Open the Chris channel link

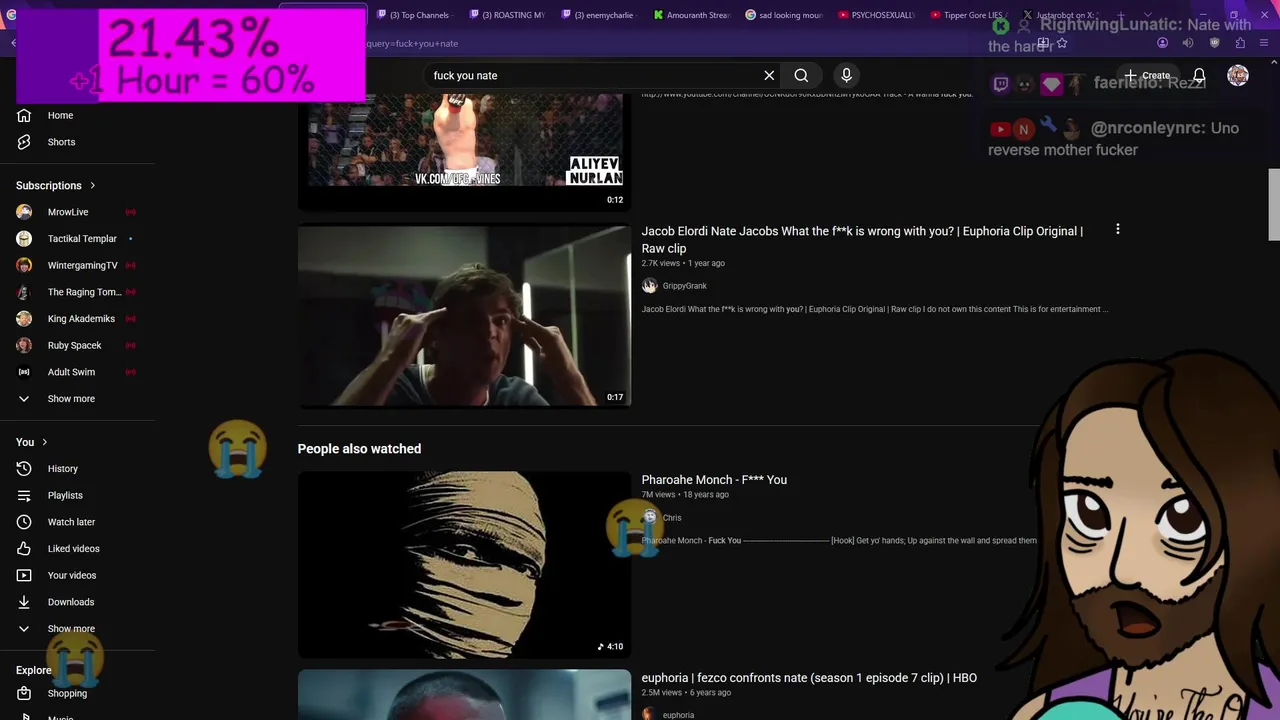point(672,518)
